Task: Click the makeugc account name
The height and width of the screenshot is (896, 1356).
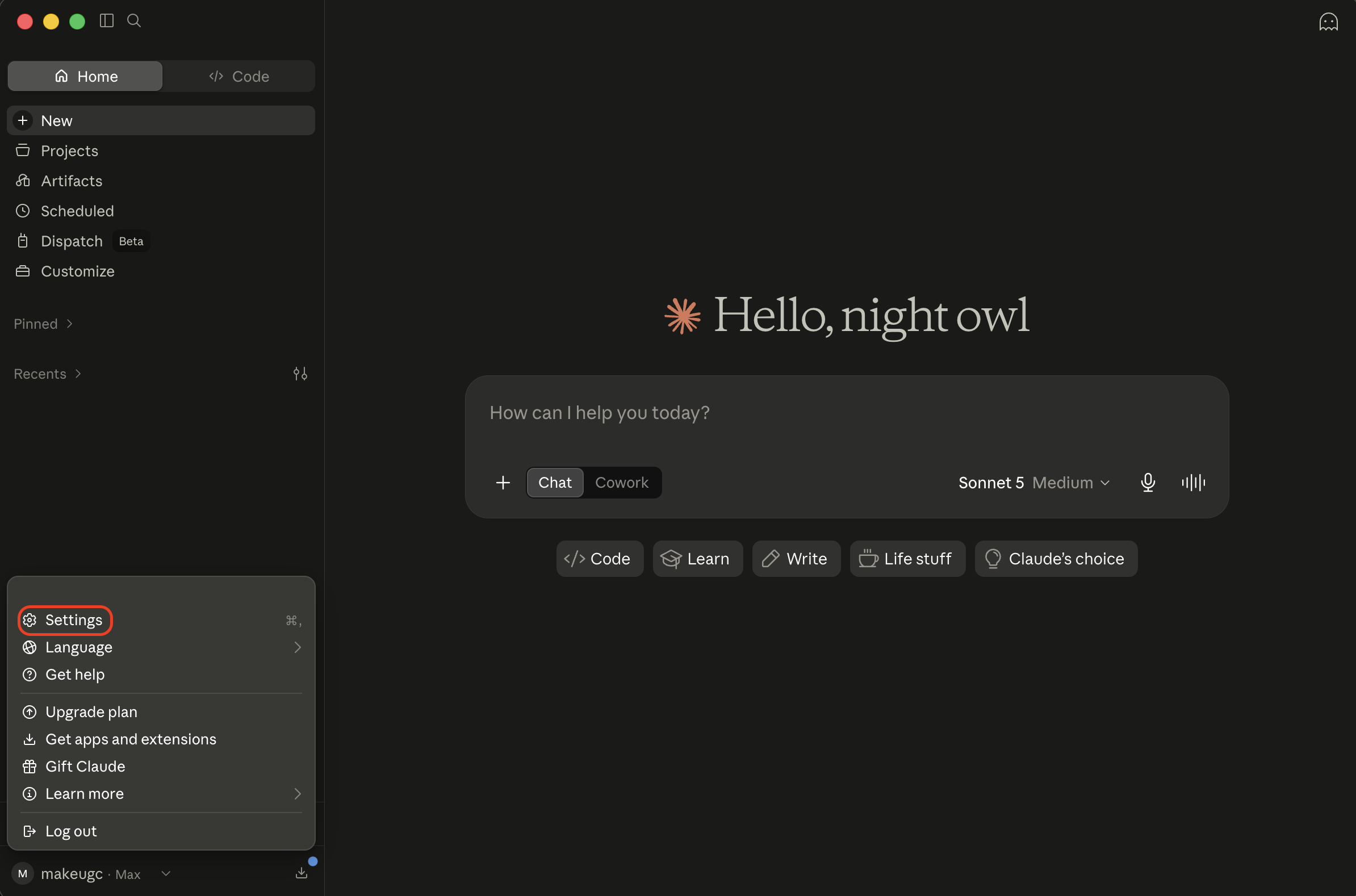Action: 72,874
